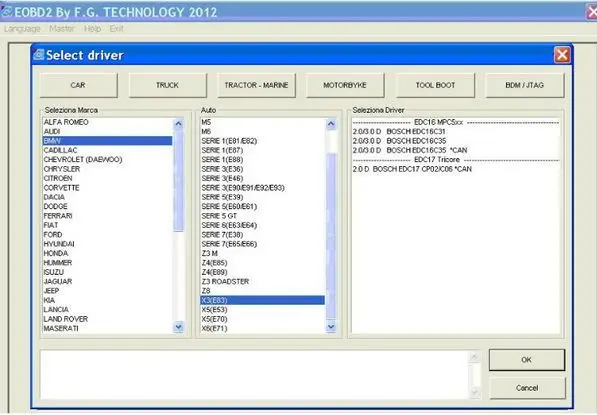
Task: Click the TOOL BOOT button
Action: [435, 85]
